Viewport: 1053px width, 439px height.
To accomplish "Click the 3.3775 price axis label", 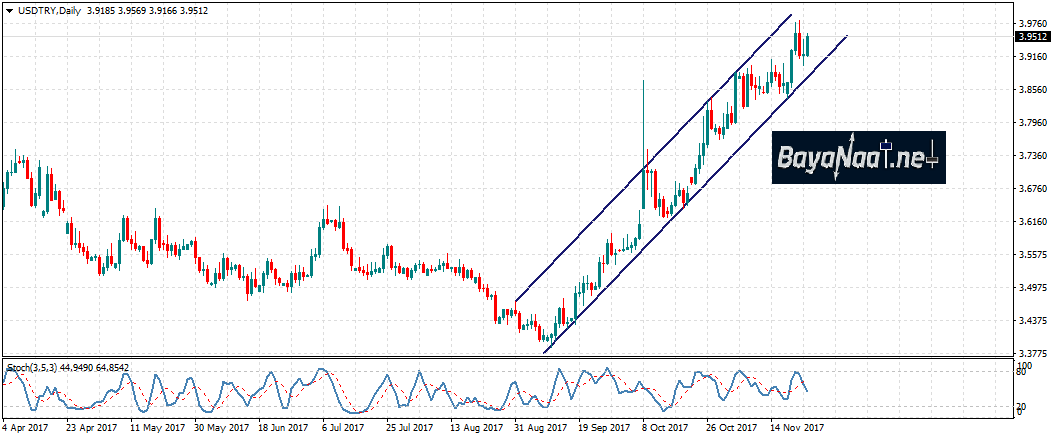I will [x=1031, y=353].
